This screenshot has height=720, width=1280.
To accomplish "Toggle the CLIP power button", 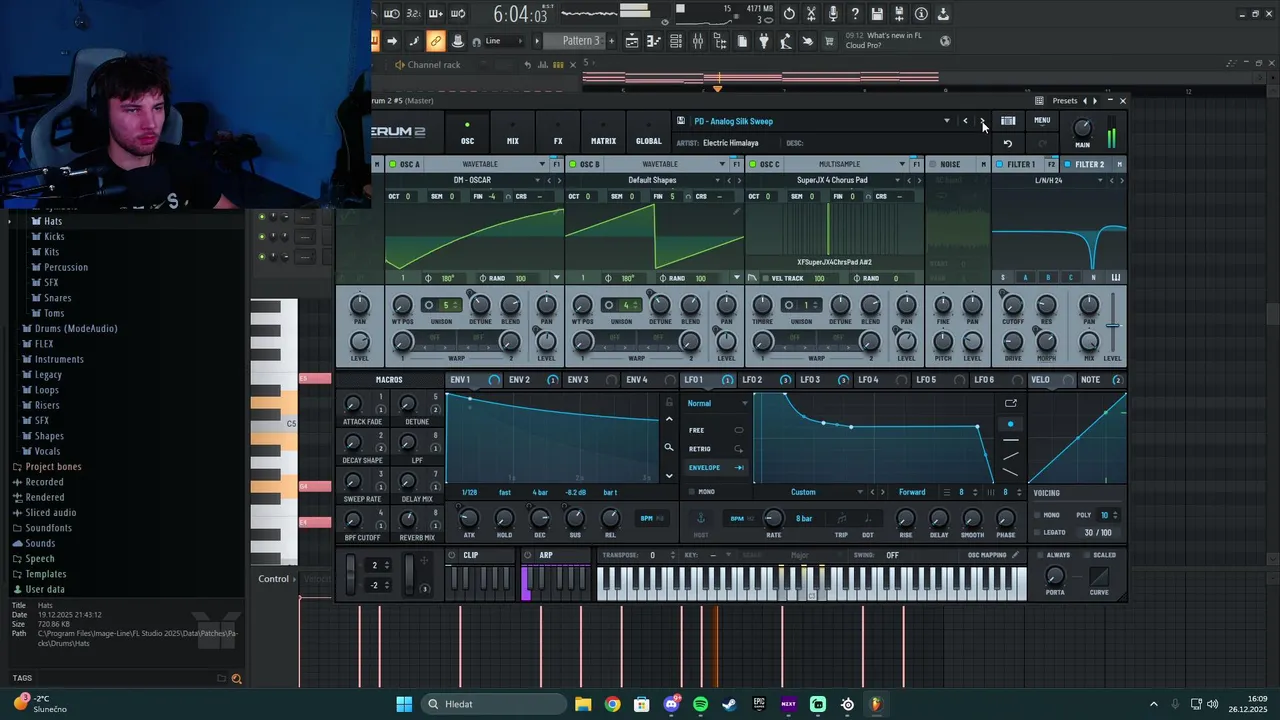I will coord(452,555).
